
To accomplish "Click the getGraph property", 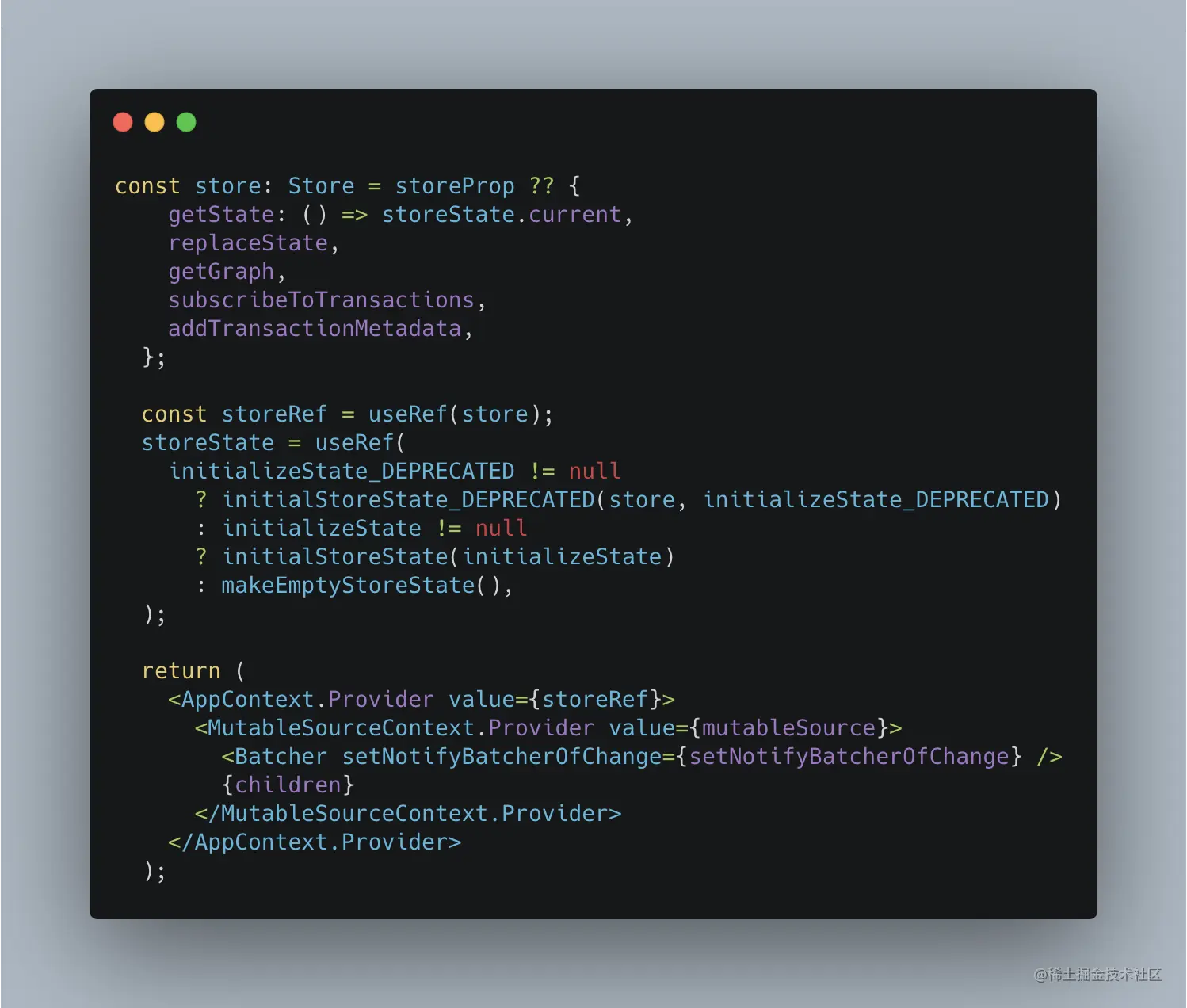I will (x=221, y=272).
